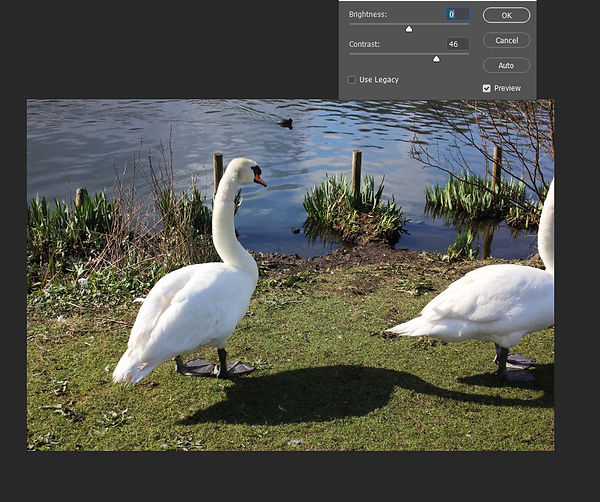The width and height of the screenshot is (600, 502).
Task: Apply Auto brightness and contrast
Action: click(506, 65)
